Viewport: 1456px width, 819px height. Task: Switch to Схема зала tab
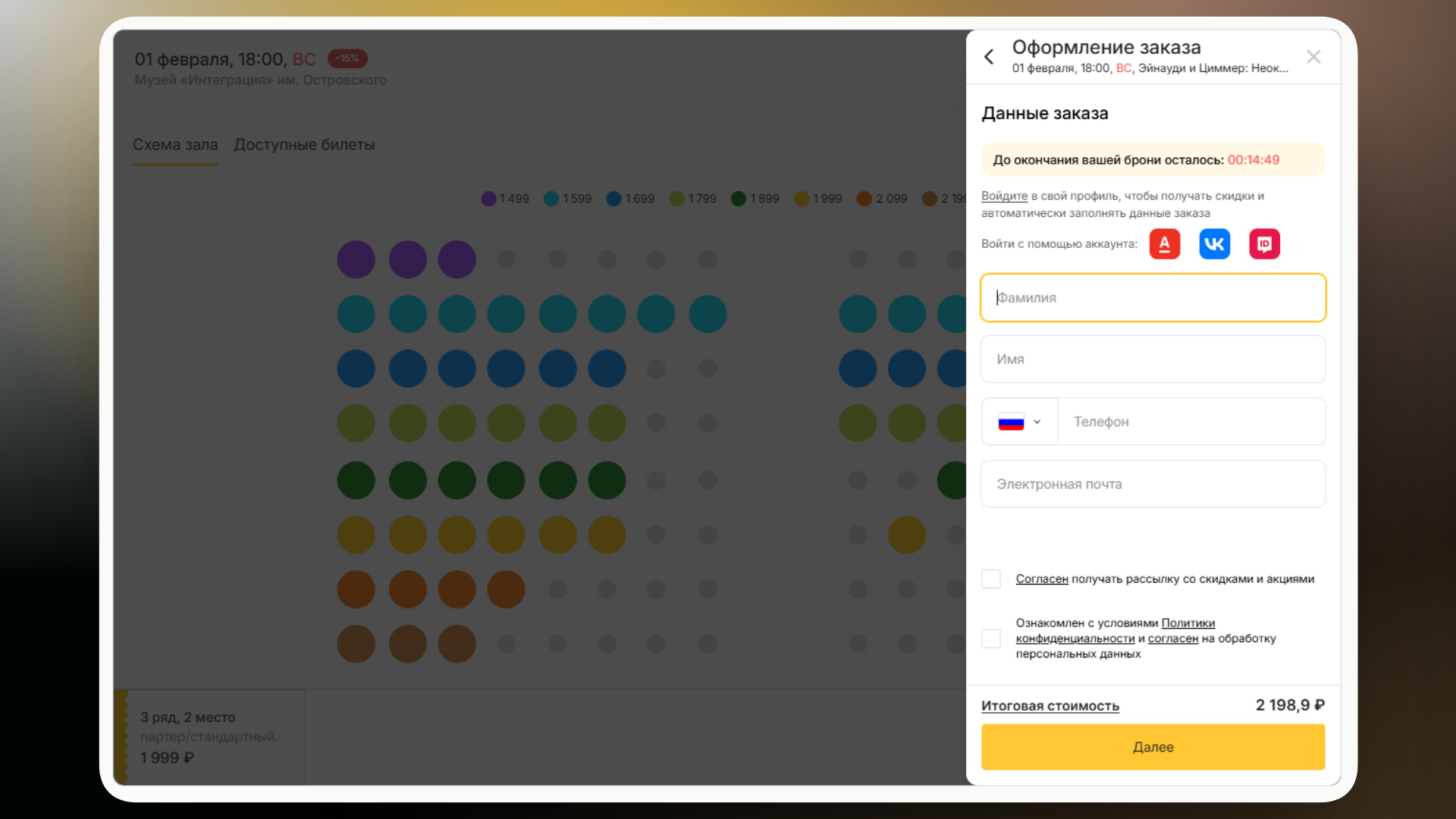pyautogui.click(x=175, y=145)
